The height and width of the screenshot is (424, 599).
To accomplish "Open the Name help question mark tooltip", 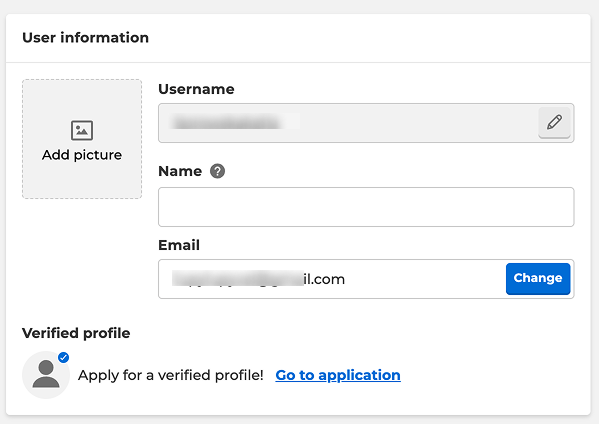I will click(217, 171).
